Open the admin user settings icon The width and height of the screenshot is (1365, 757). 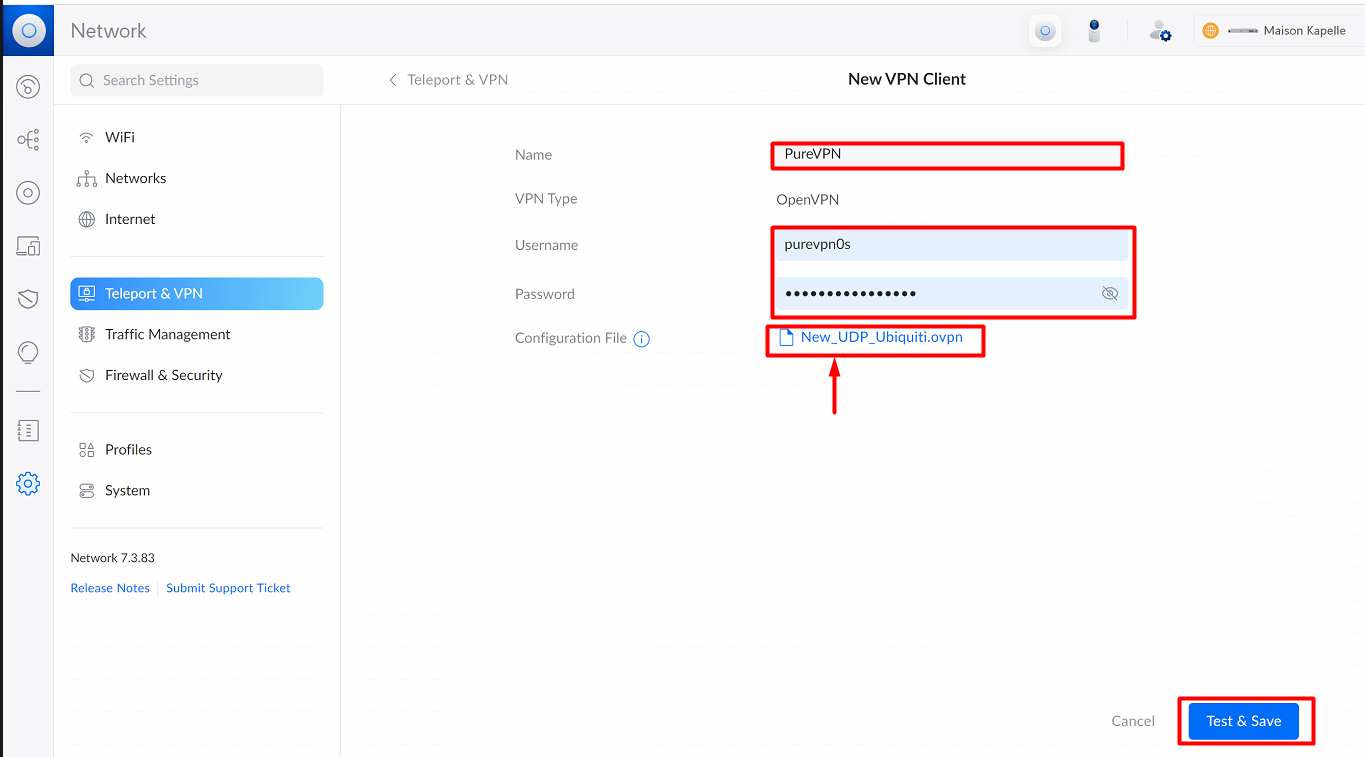tap(1160, 31)
